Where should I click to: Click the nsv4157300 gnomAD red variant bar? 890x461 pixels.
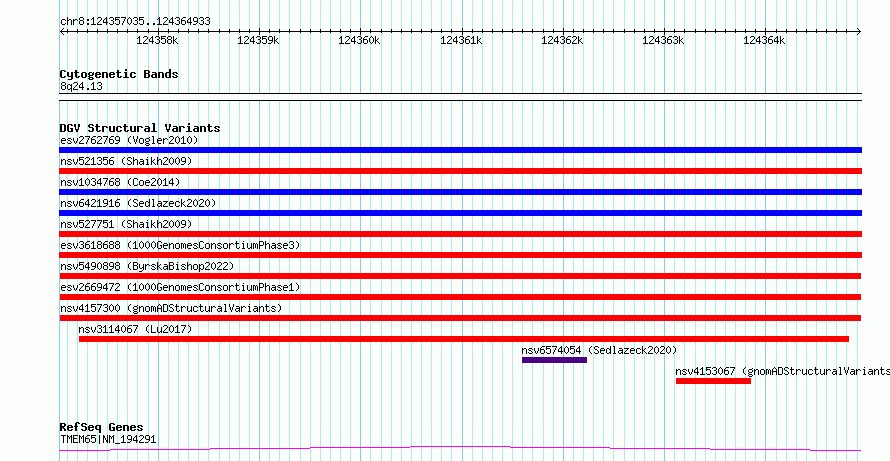[460, 318]
